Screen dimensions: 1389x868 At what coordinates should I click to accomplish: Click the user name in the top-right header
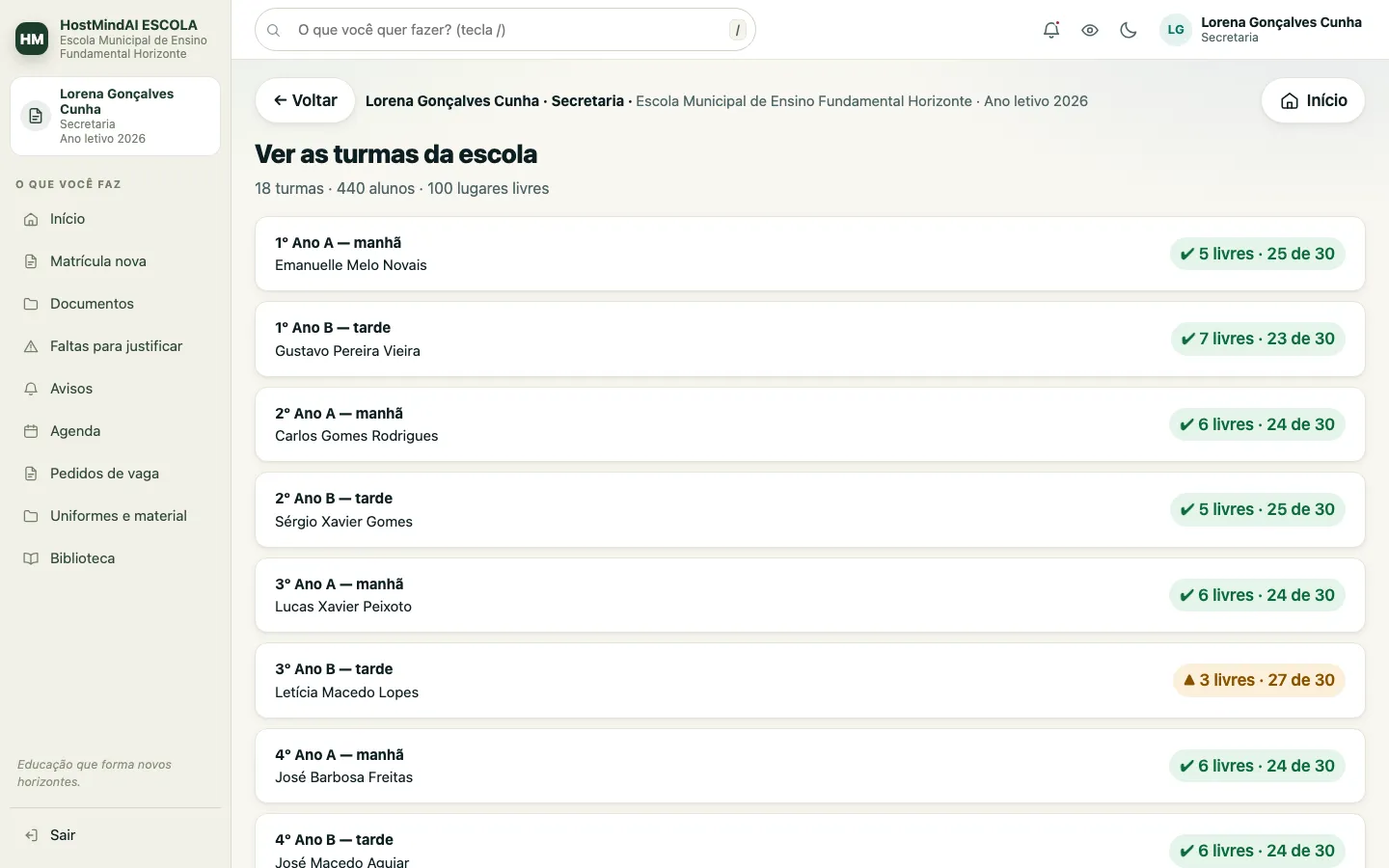[x=1281, y=22]
